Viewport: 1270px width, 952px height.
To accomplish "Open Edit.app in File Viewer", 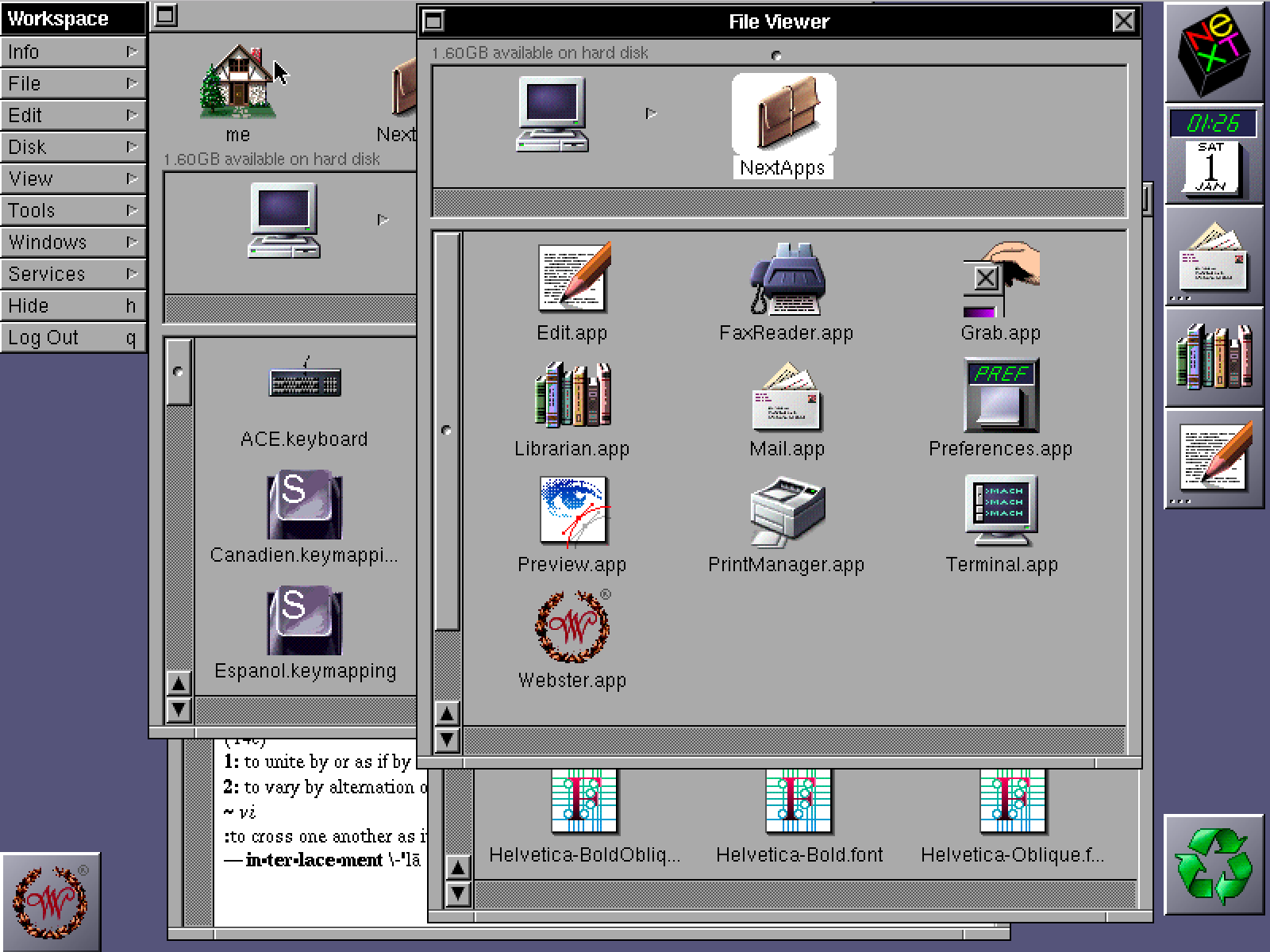I will click(573, 278).
